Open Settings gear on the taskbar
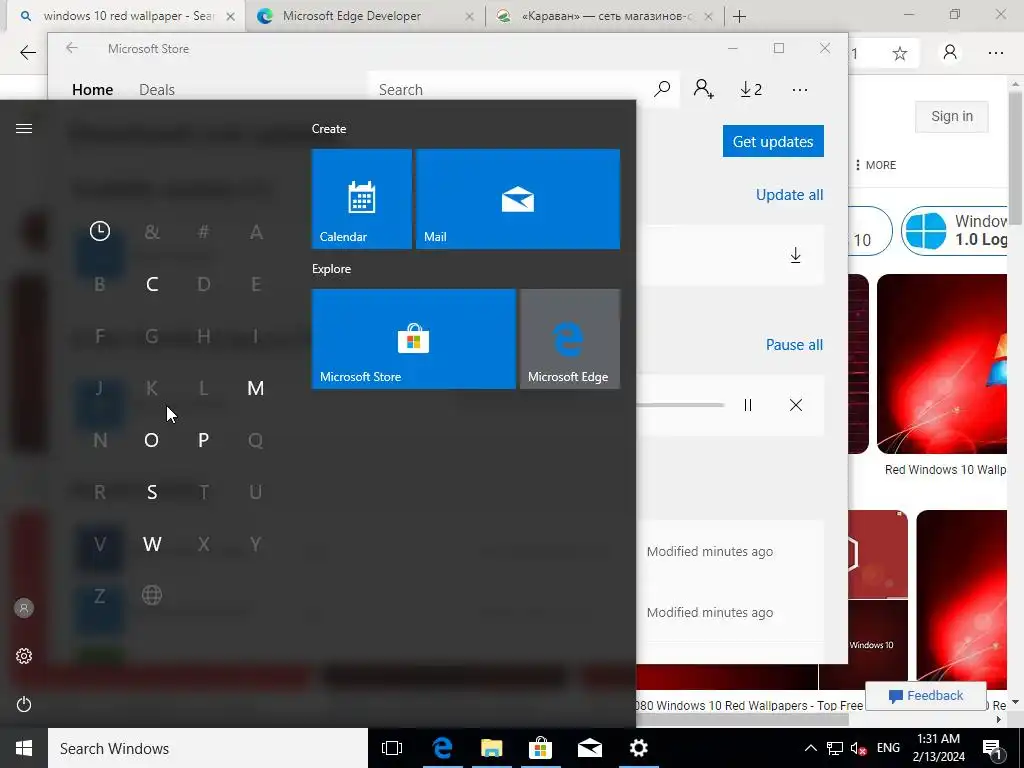 click(639, 748)
